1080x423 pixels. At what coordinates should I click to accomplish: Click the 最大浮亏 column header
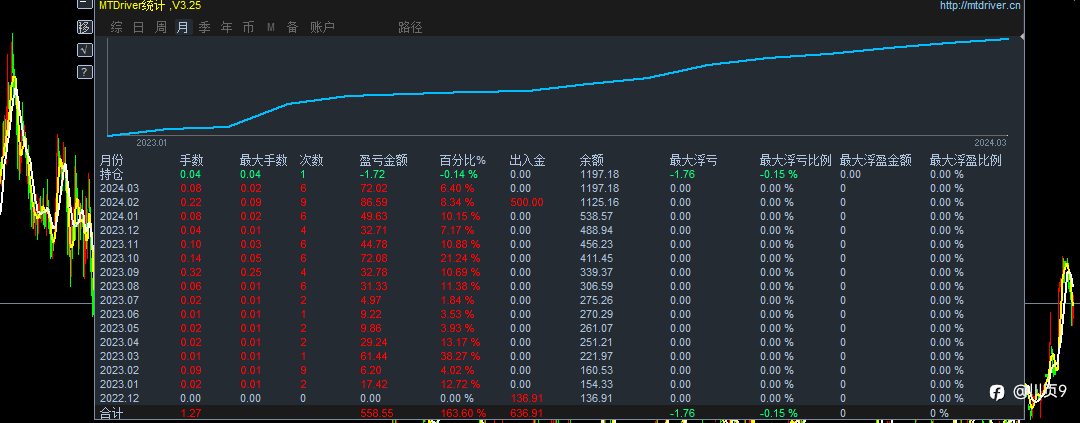point(694,161)
